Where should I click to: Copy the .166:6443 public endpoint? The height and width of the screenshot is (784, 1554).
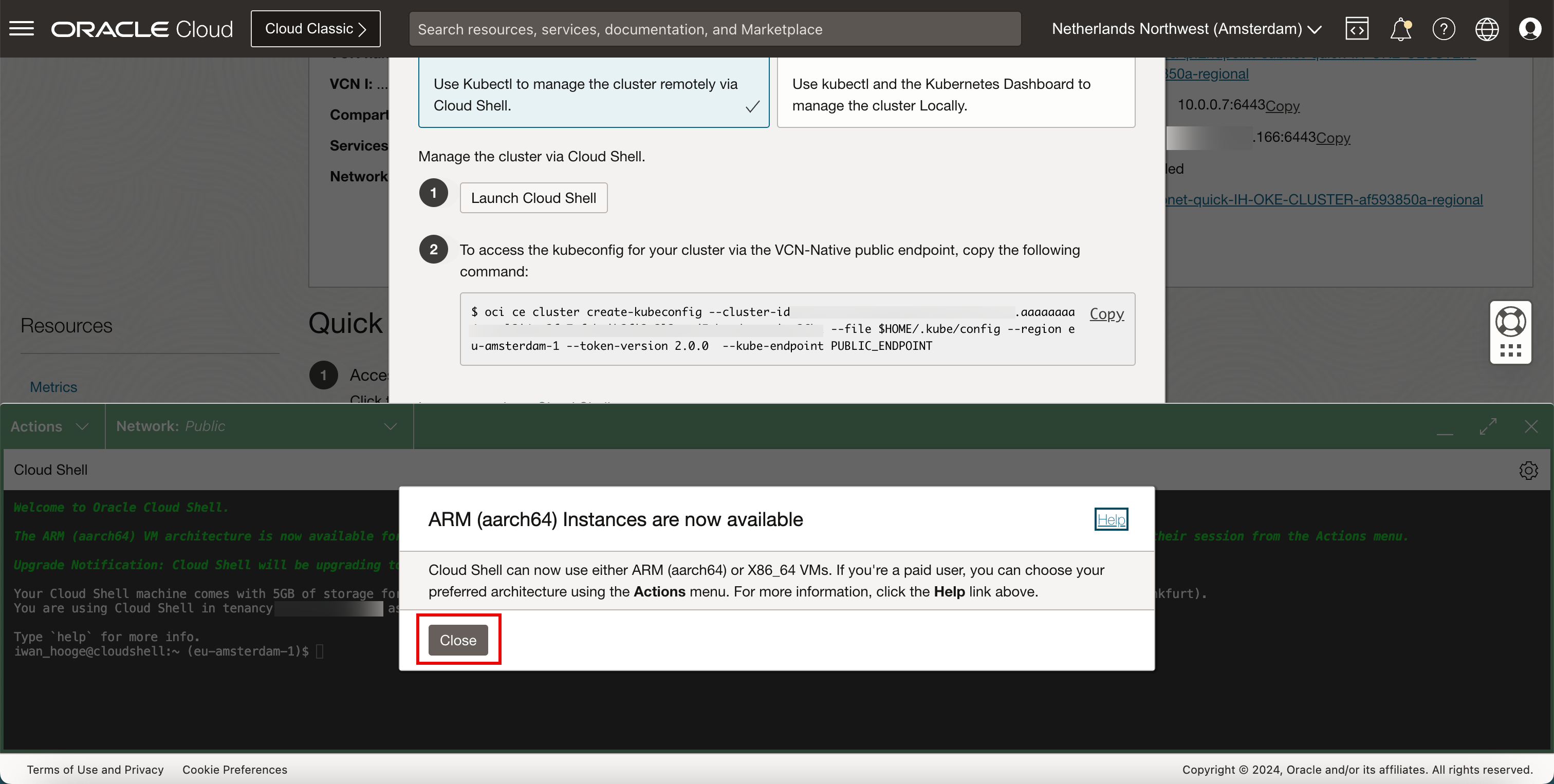pyautogui.click(x=1333, y=138)
